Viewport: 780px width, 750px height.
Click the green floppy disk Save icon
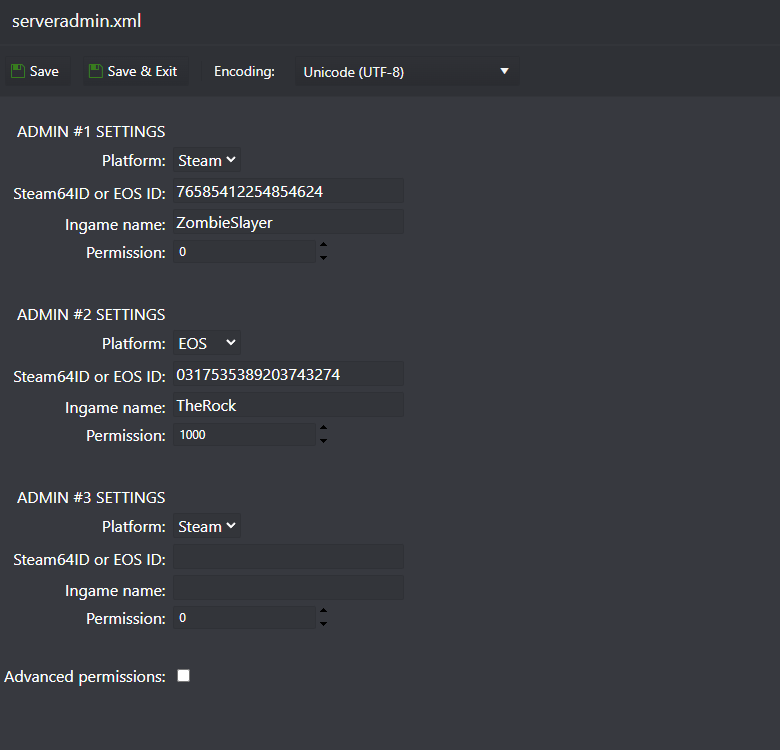(18, 71)
